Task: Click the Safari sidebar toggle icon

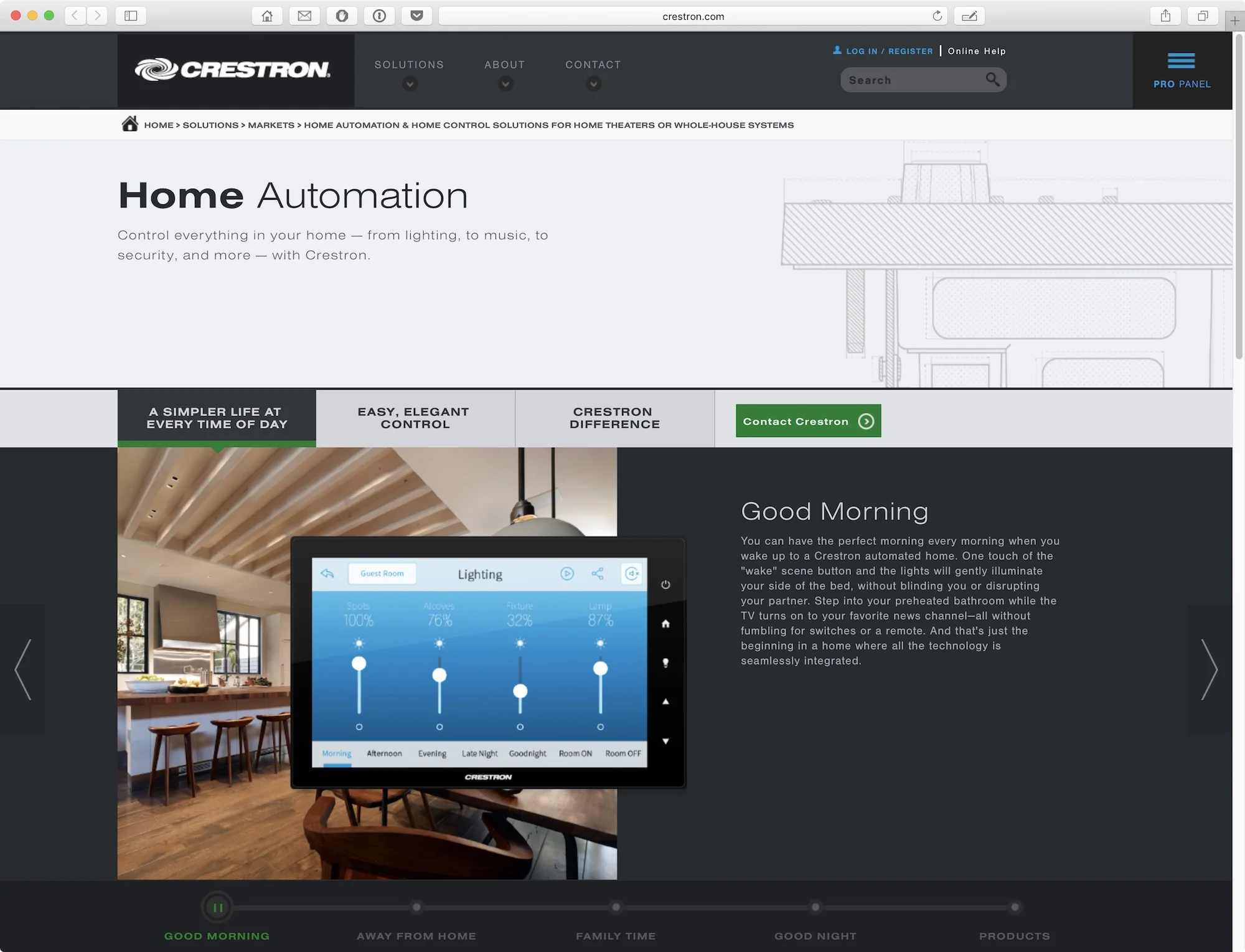Action: click(x=131, y=16)
